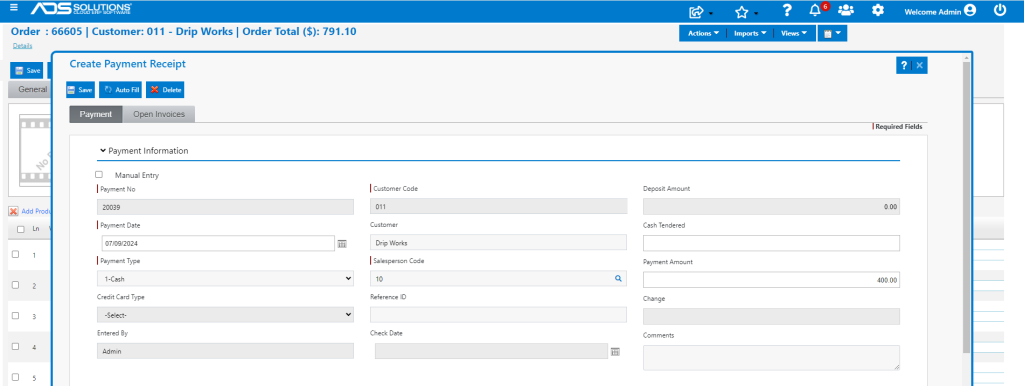The width and height of the screenshot is (1024, 386).
Task: Check the order line 5 checkbox
Action: pos(16,377)
